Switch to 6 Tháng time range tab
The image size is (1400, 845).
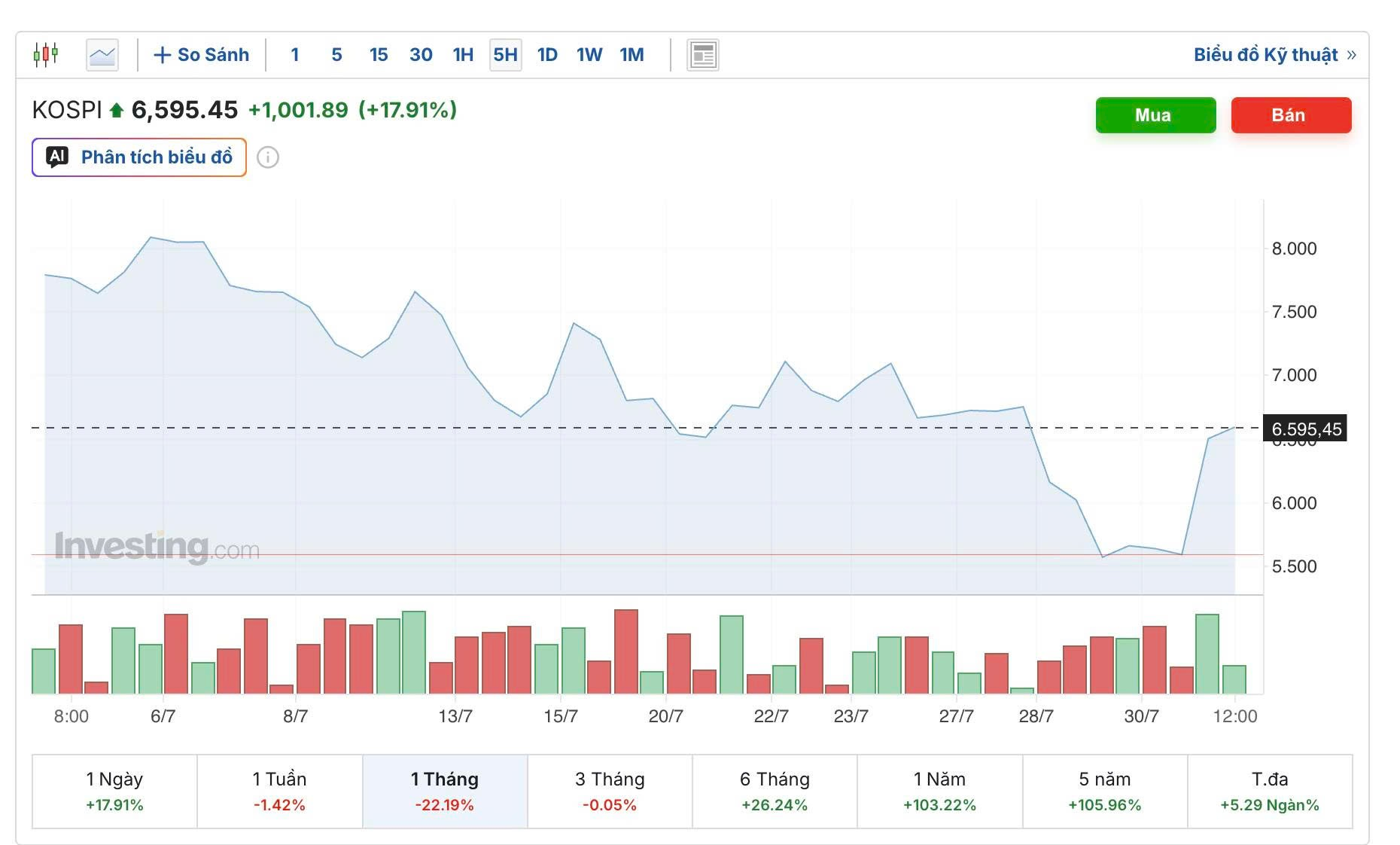click(x=775, y=791)
